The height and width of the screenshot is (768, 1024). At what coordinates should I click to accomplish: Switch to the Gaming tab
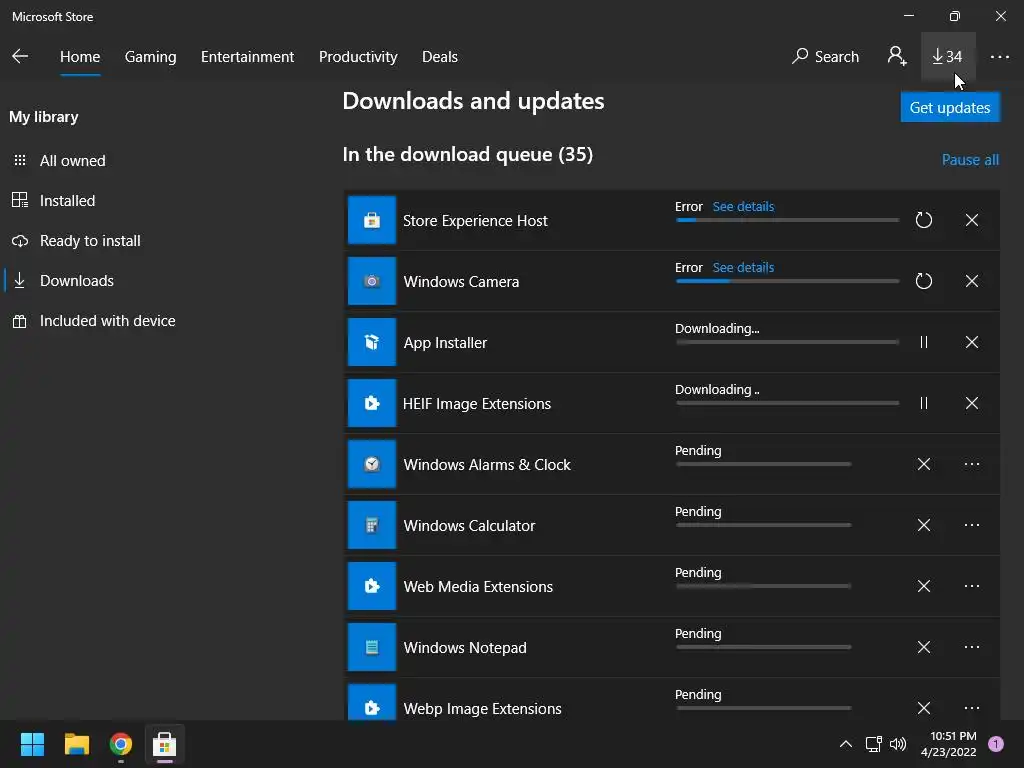(150, 57)
